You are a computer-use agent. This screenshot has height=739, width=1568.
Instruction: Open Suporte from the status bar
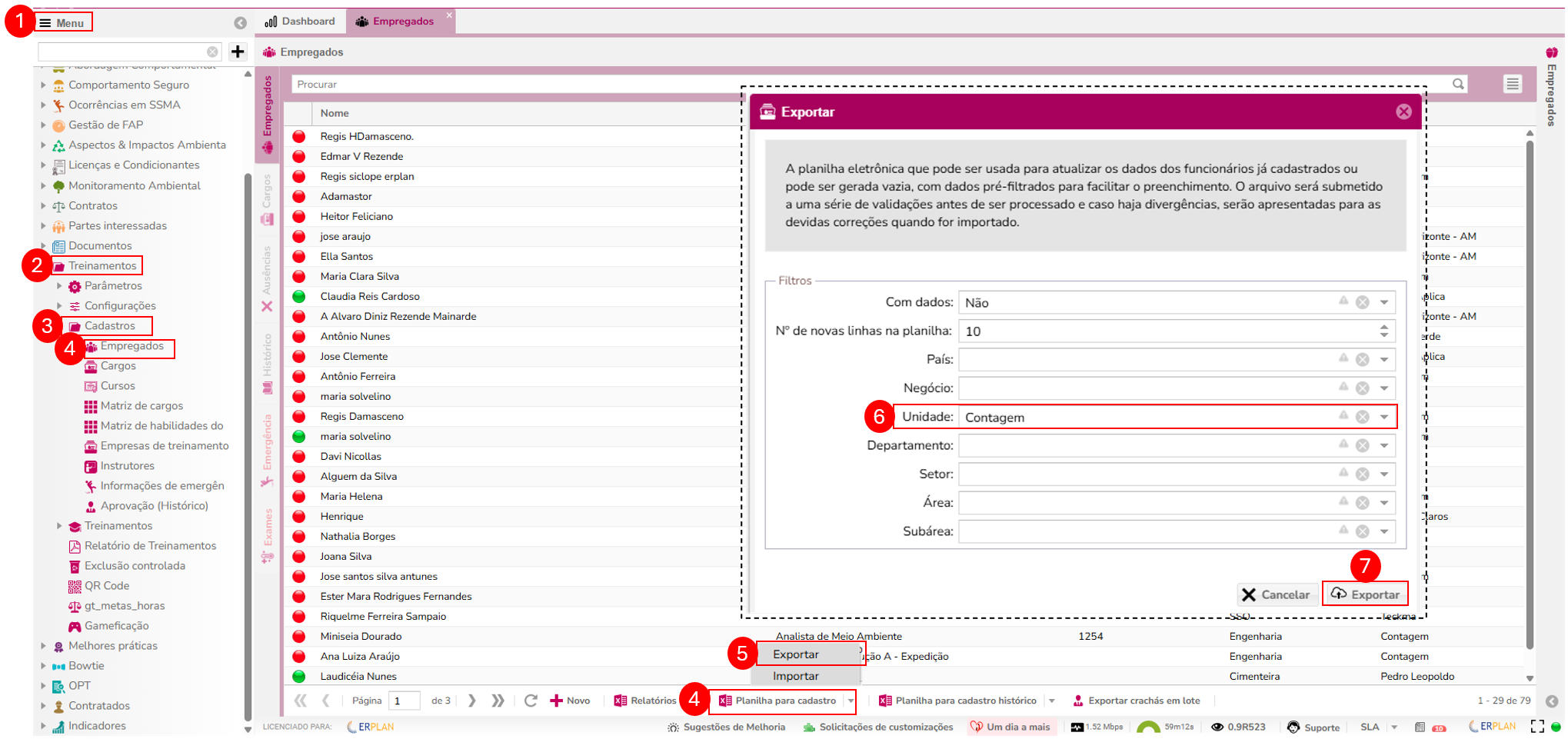pos(1313,727)
